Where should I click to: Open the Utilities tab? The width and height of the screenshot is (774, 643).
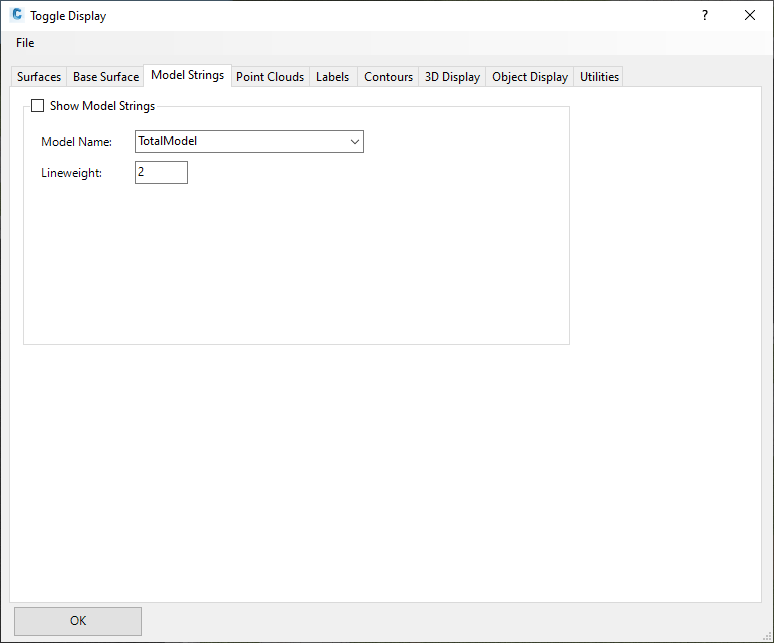pyautogui.click(x=599, y=77)
